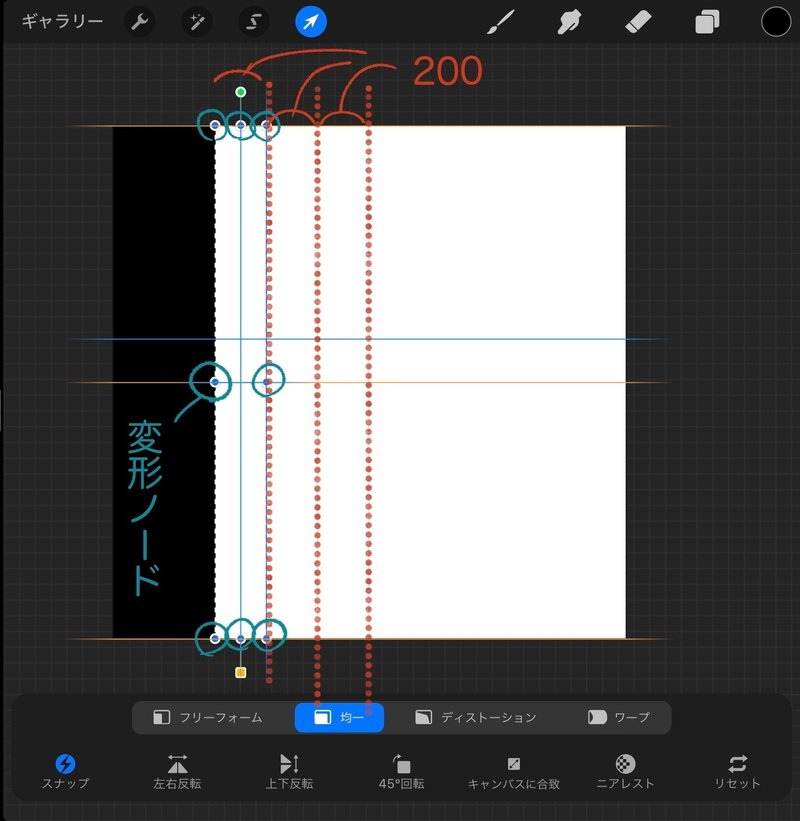Return to the ギャラリー gallery
Image resolution: width=800 pixels, height=821 pixels.
click(62, 21)
